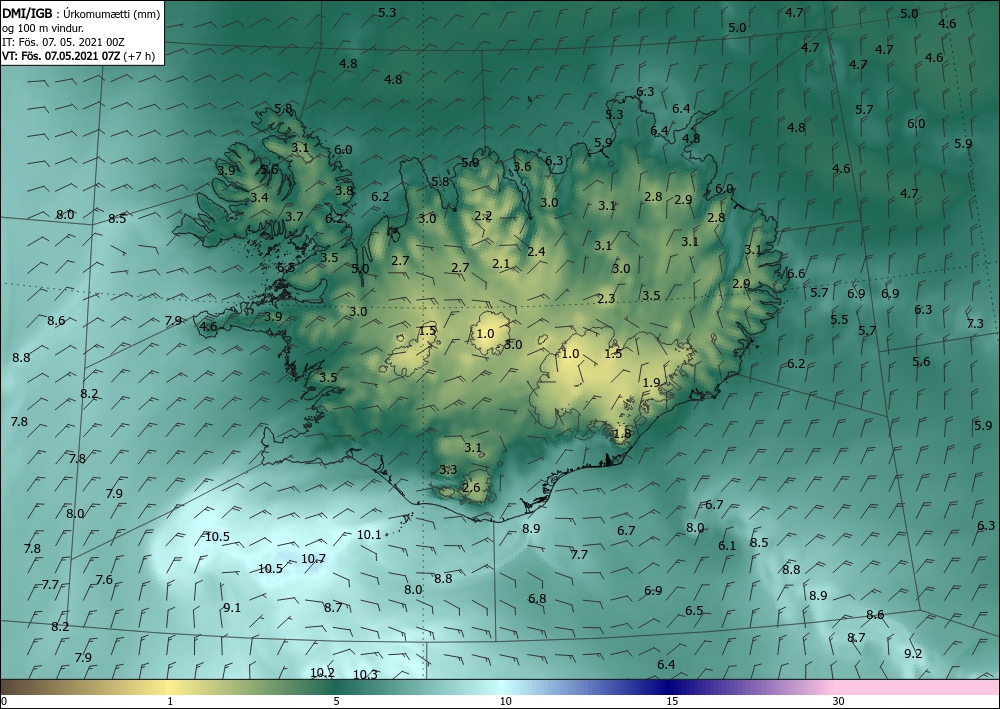
Task: Click the 3.6 value on the north coast
Action: click(522, 166)
